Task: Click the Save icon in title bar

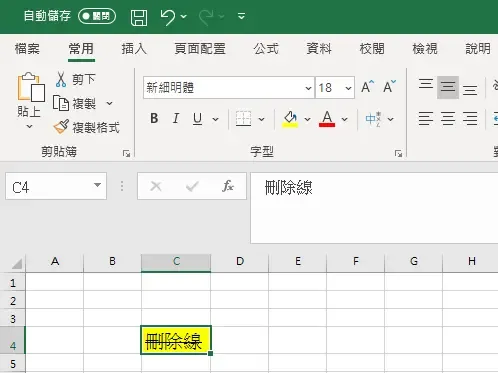Action: coord(139,17)
